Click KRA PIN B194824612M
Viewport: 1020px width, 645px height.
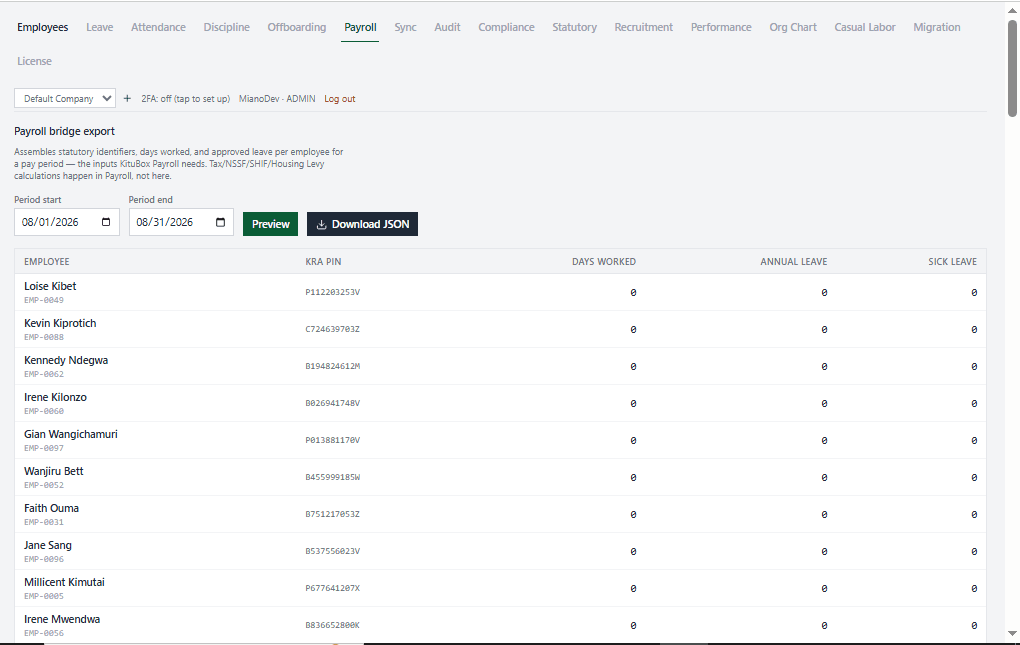tap(332, 367)
